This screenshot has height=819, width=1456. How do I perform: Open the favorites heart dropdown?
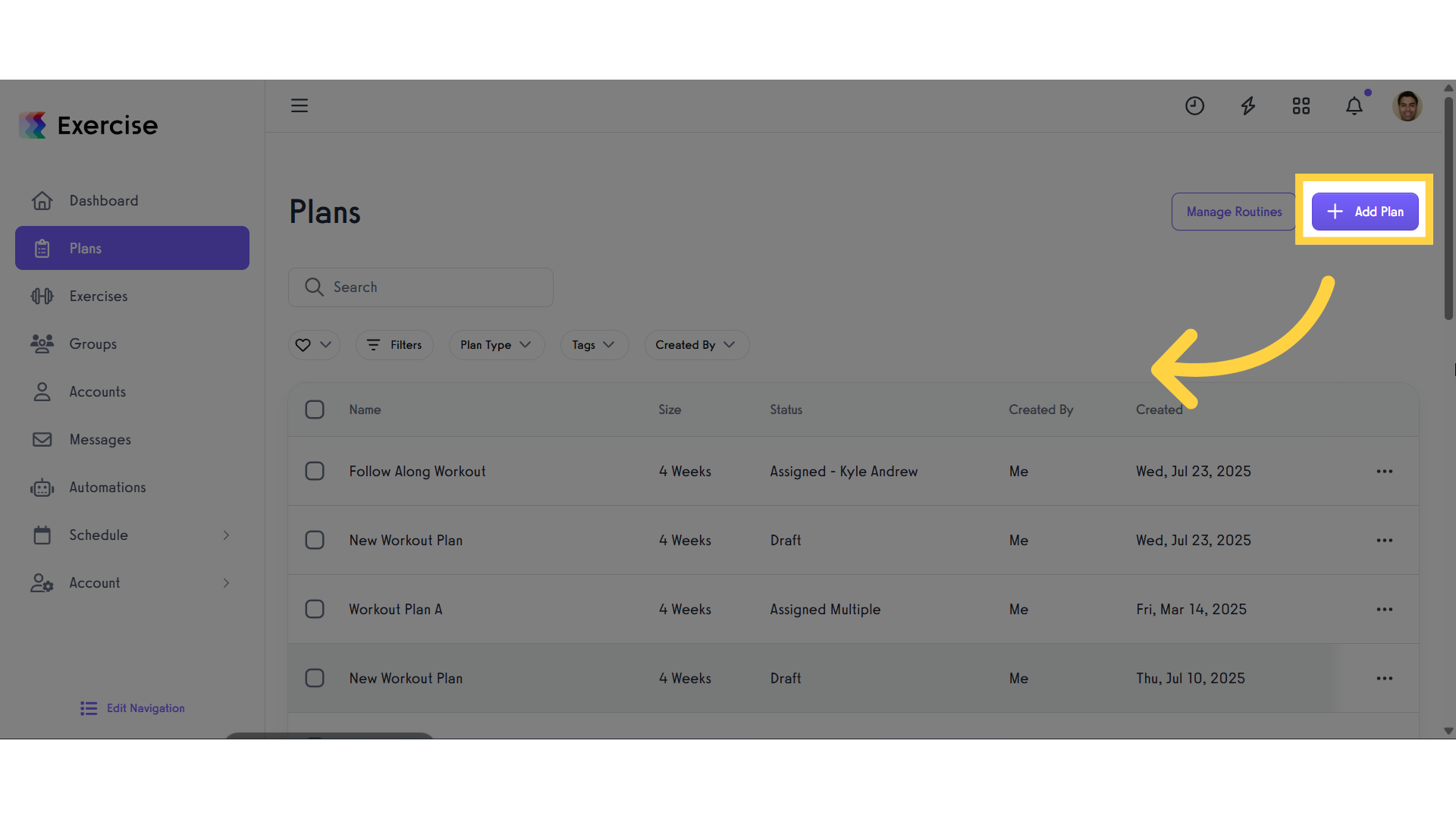(314, 345)
